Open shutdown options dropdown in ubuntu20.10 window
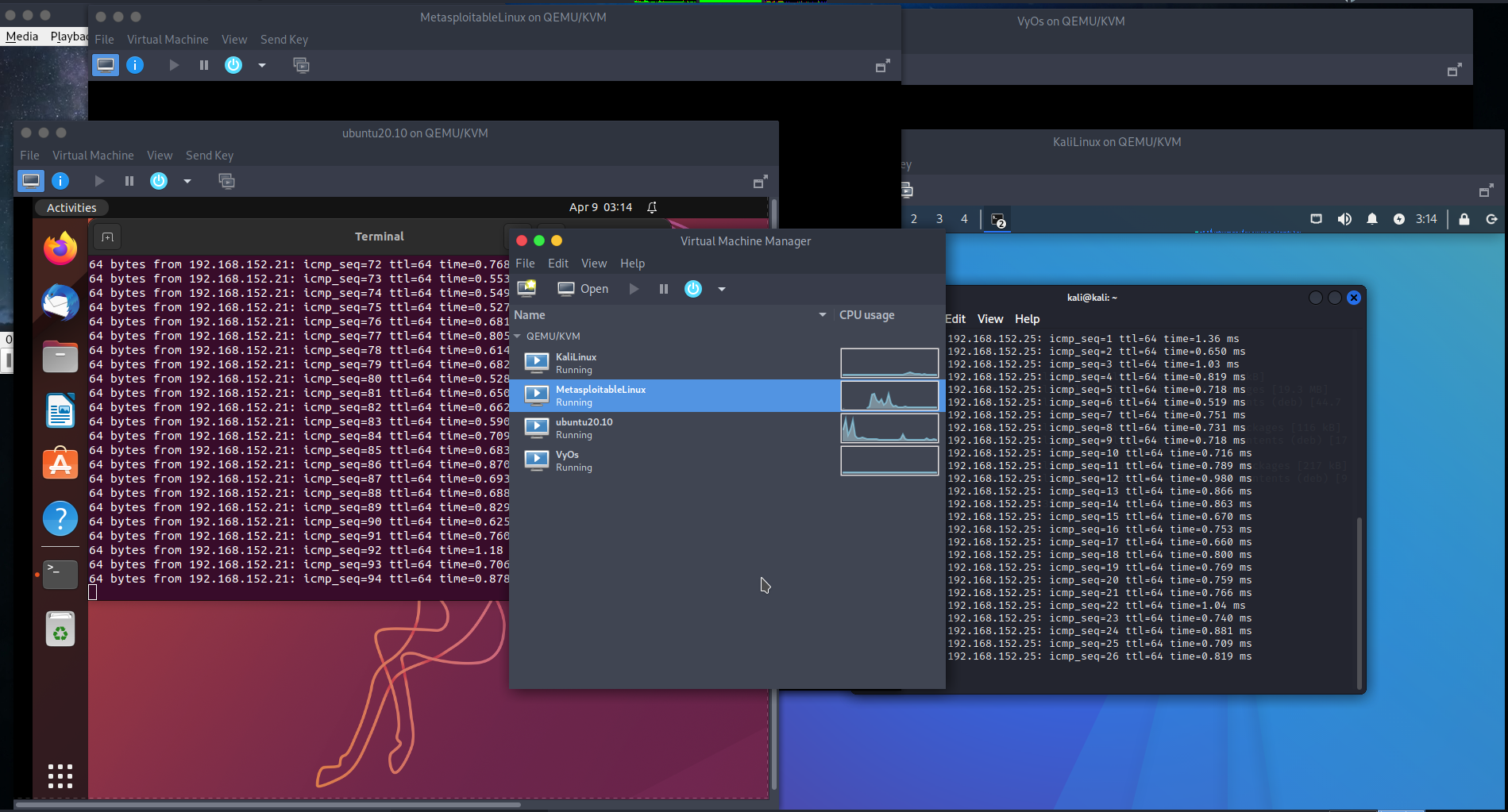1508x812 pixels. pyautogui.click(x=187, y=181)
